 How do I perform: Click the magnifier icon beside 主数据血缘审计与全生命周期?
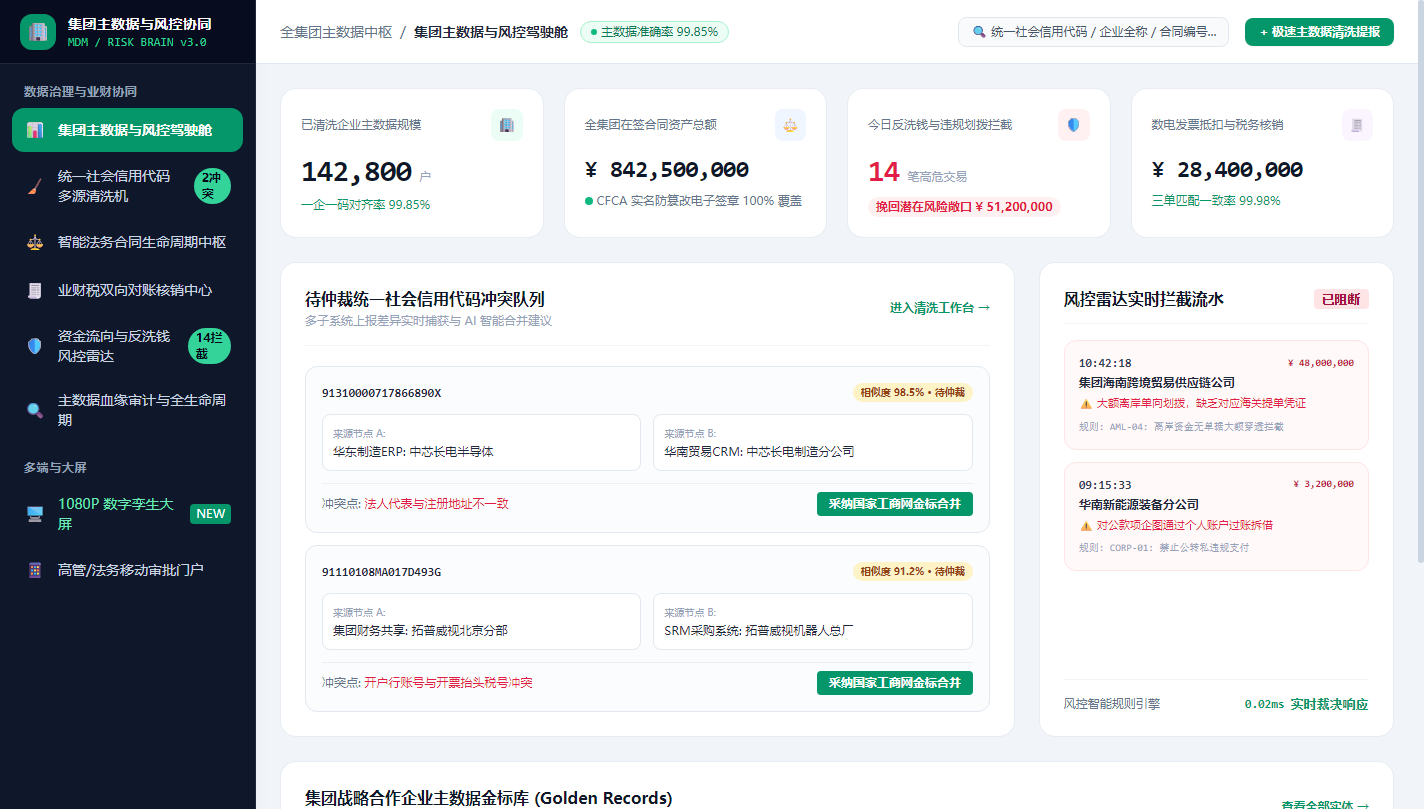coord(35,410)
